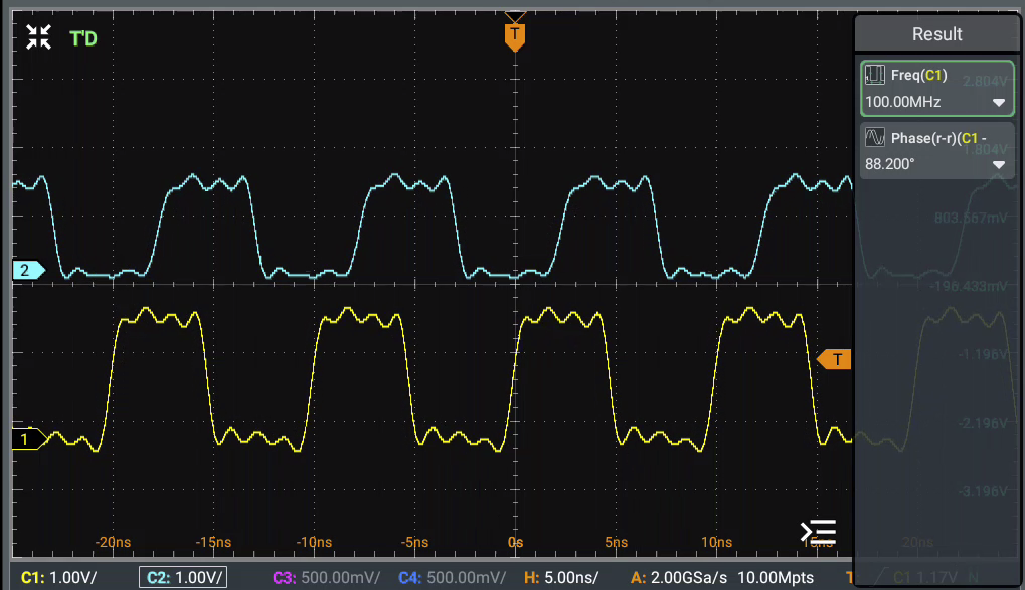This screenshot has width=1025, height=590.
Task: Enable channel C3 500.00mV/
Action: tap(323, 578)
